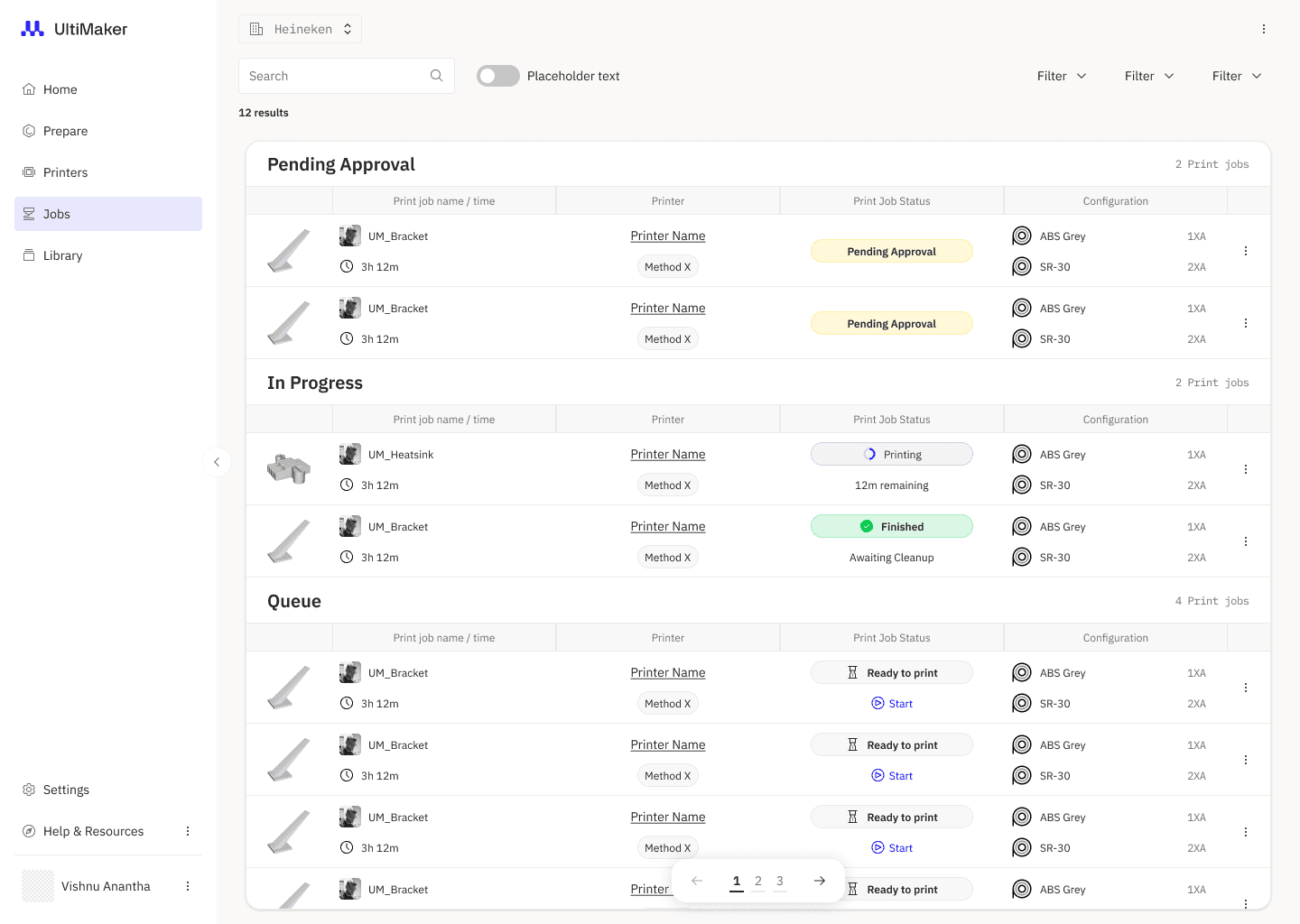The image size is (1300, 924).
Task: Click the search magnifier icon
Action: [436, 76]
